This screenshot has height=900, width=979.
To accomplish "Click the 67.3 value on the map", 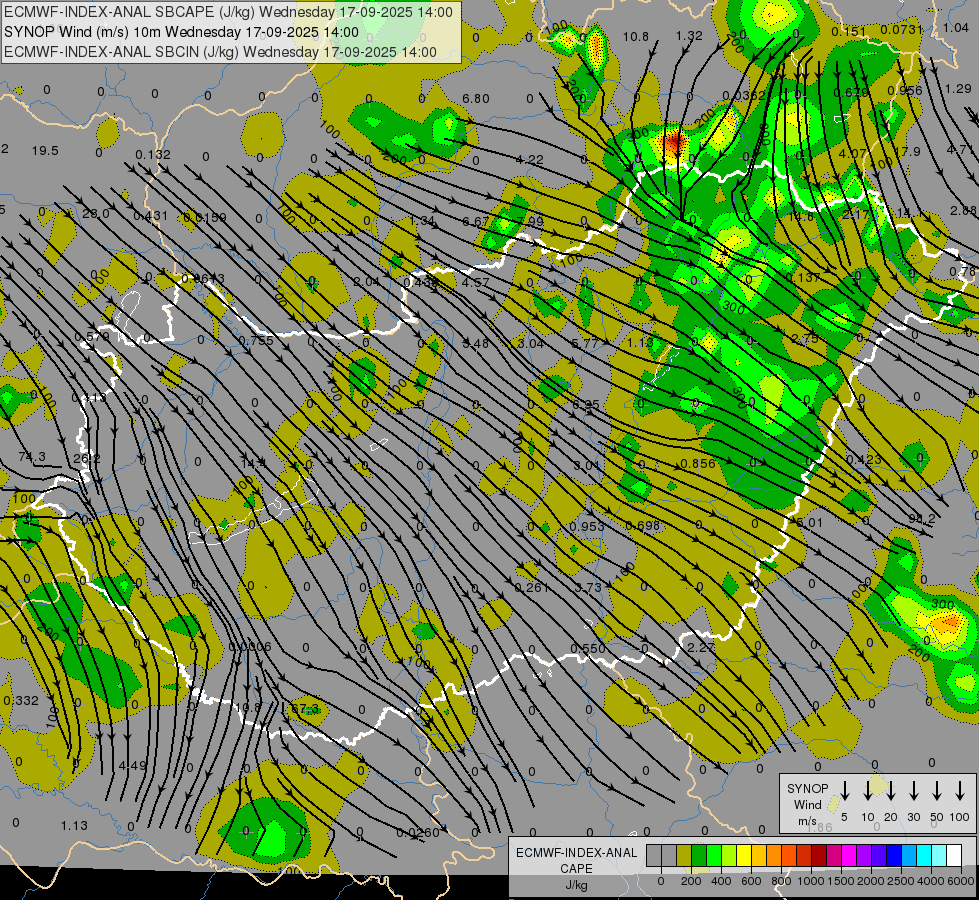I will [x=303, y=709].
